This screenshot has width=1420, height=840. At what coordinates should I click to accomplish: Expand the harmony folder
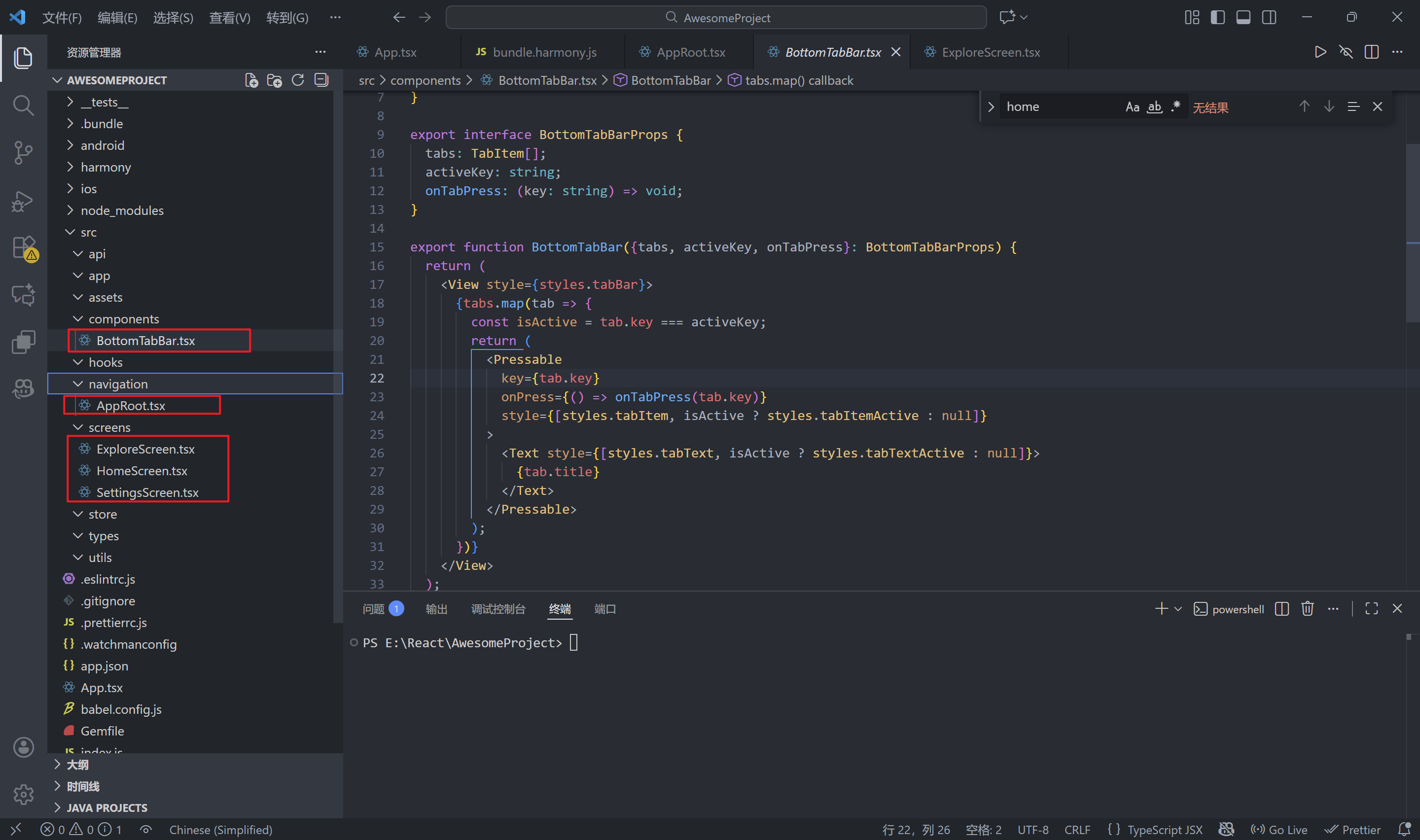pyautogui.click(x=70, y=167)
